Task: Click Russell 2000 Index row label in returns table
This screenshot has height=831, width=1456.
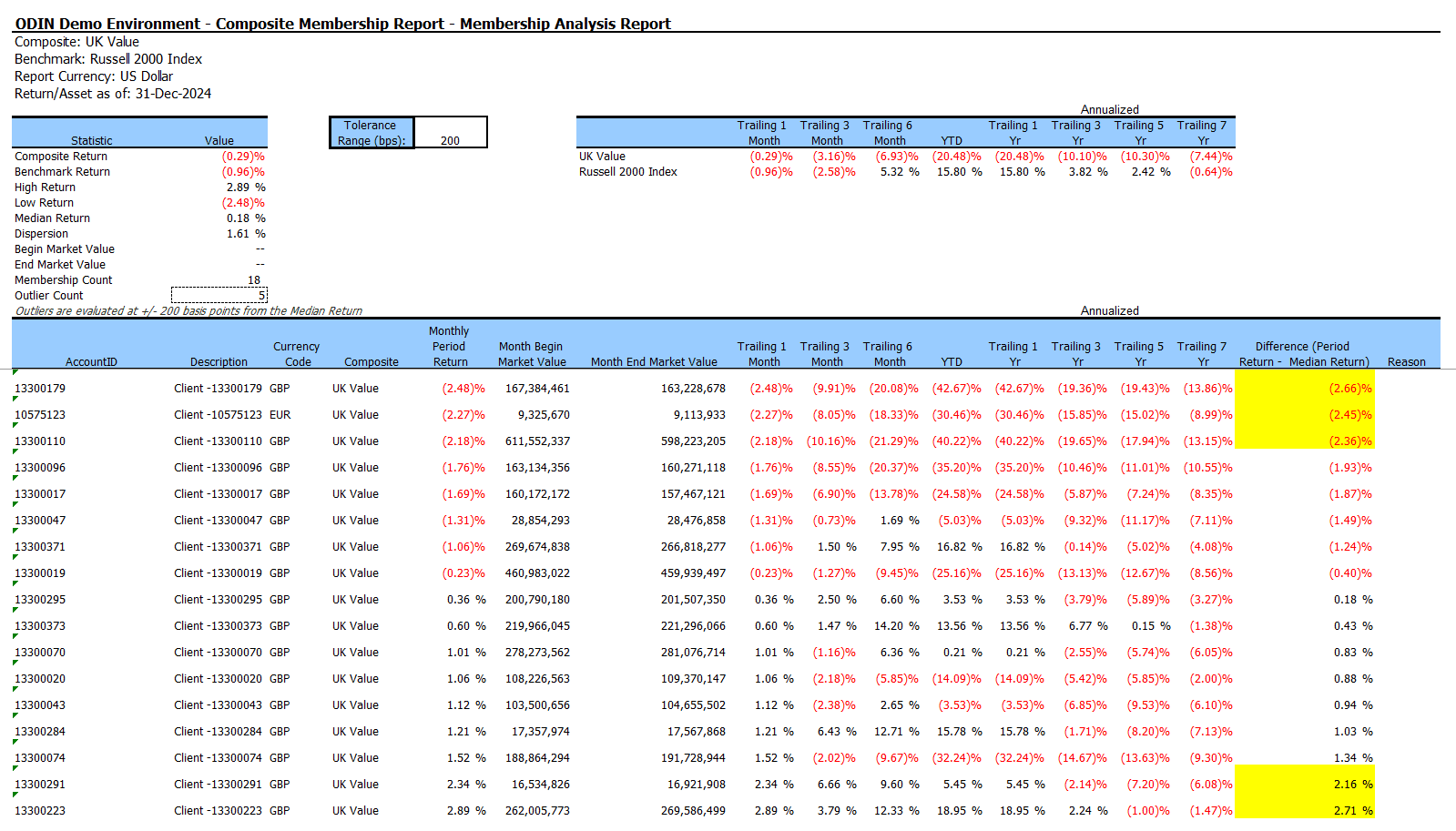Action: click(x=628, y=172)
